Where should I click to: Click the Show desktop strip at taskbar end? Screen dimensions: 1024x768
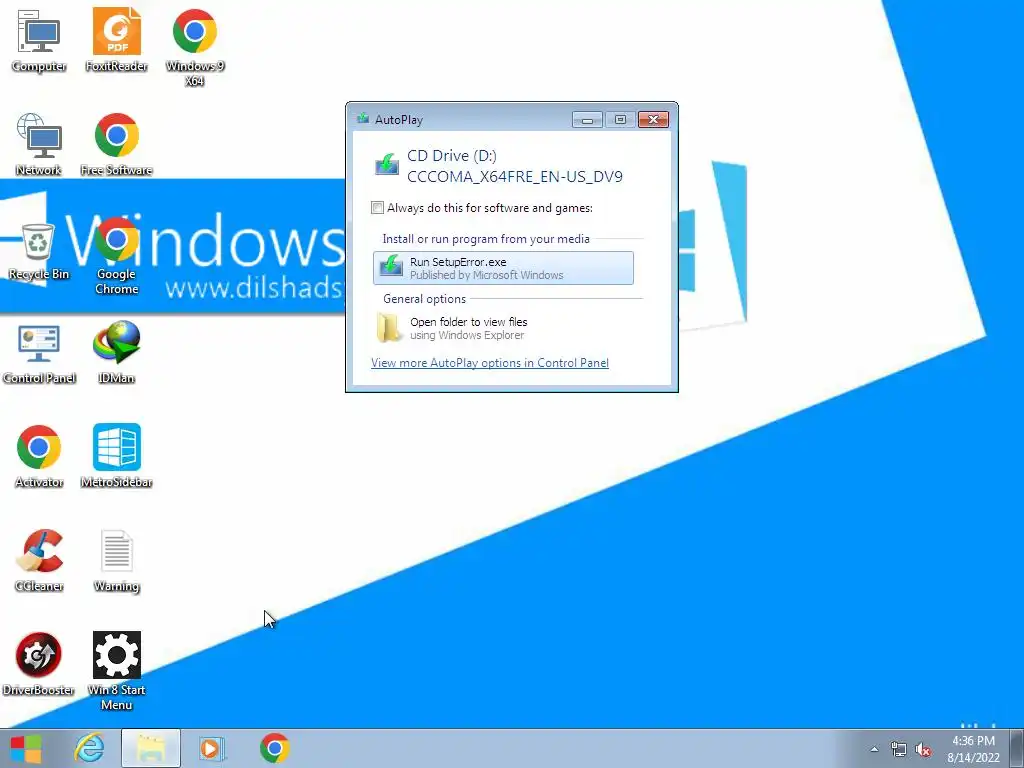(x=1017, y=748)
